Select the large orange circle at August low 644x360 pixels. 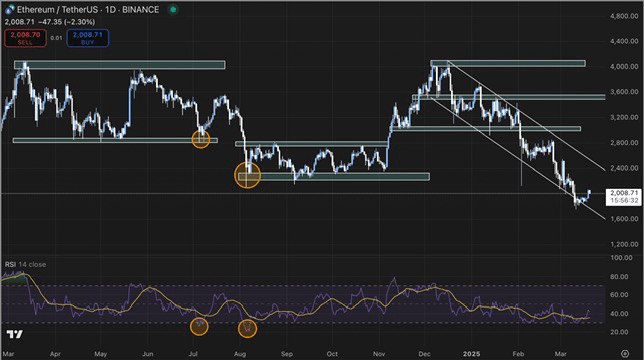247,175
